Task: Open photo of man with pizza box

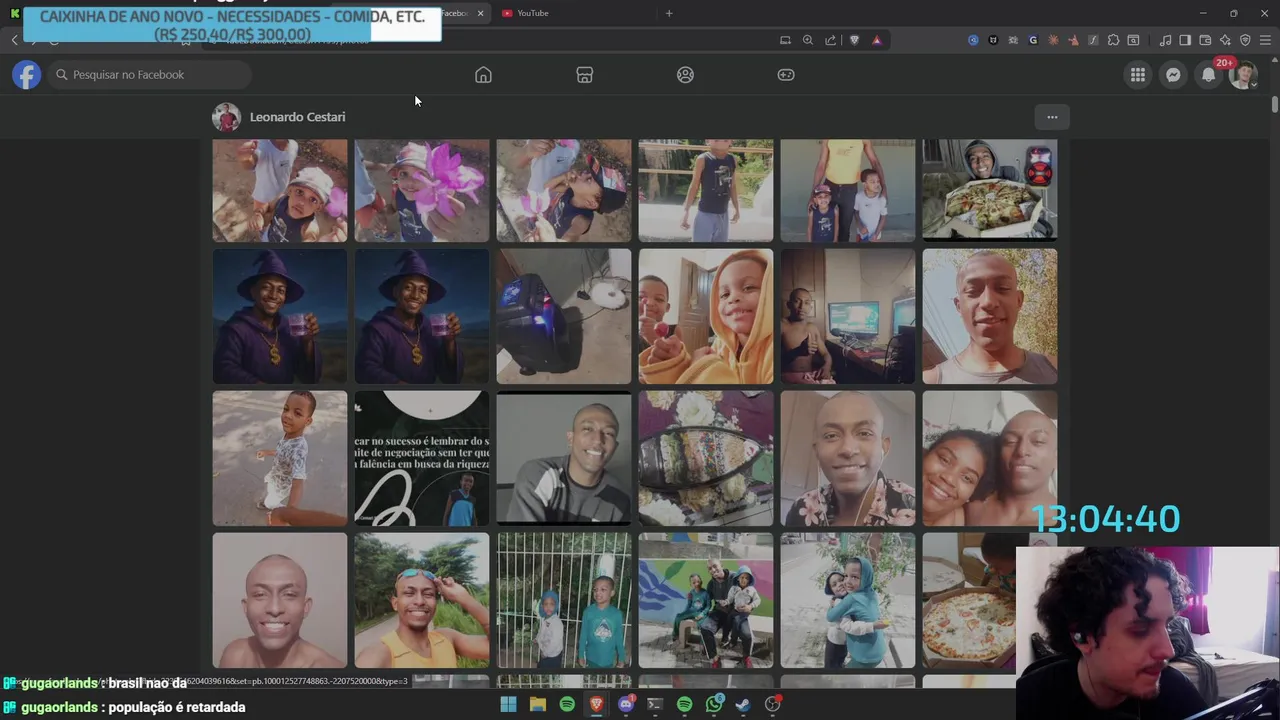Action: [990, 190]
